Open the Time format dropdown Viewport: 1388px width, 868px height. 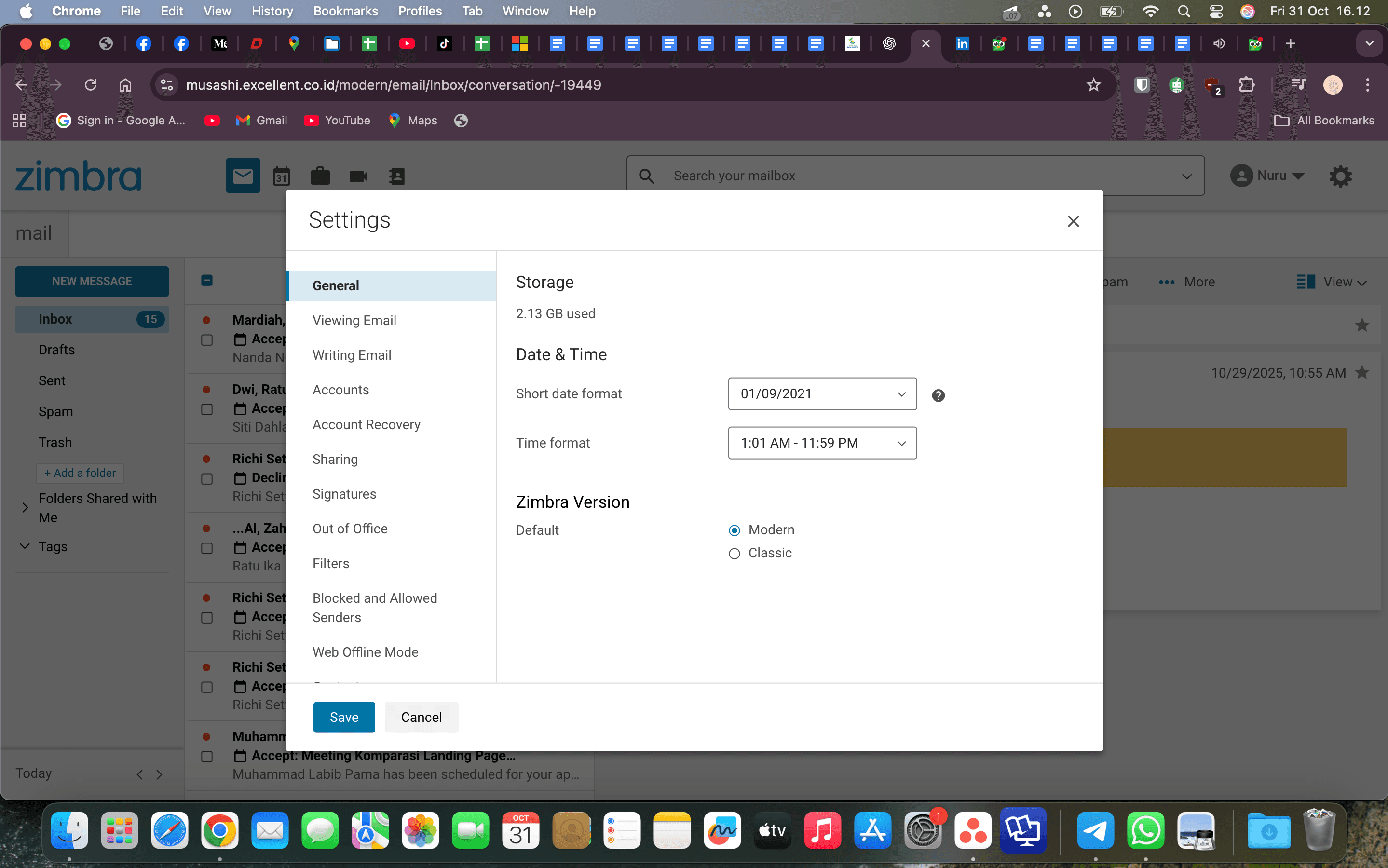tap(821, 443)
